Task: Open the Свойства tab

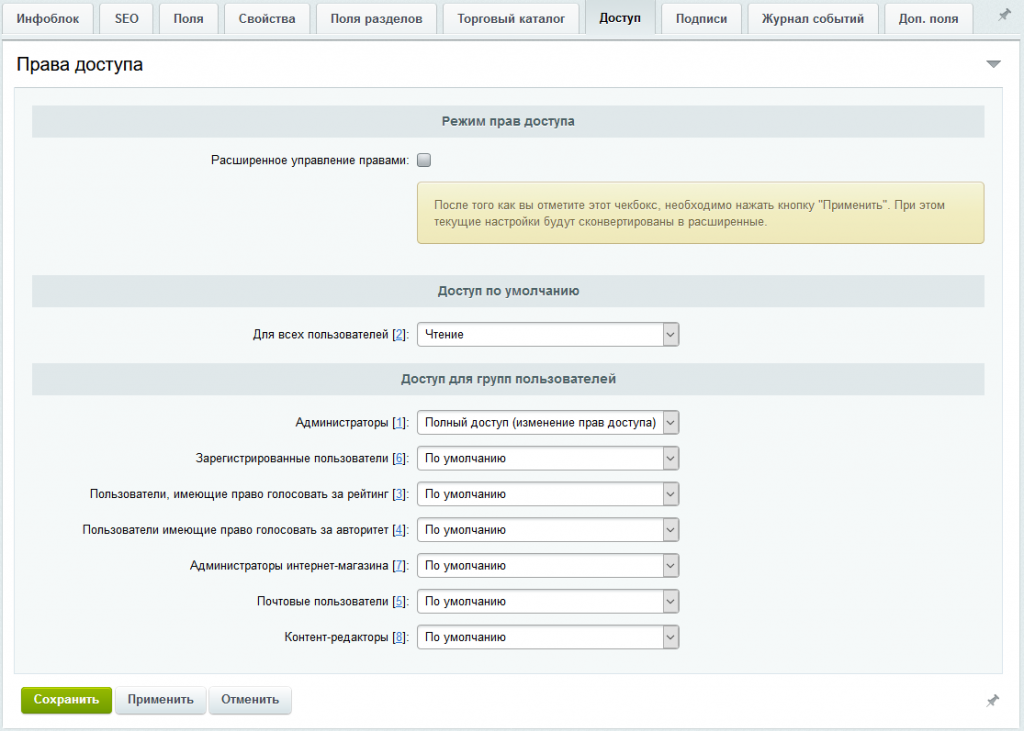Action: tap(266, 18)
